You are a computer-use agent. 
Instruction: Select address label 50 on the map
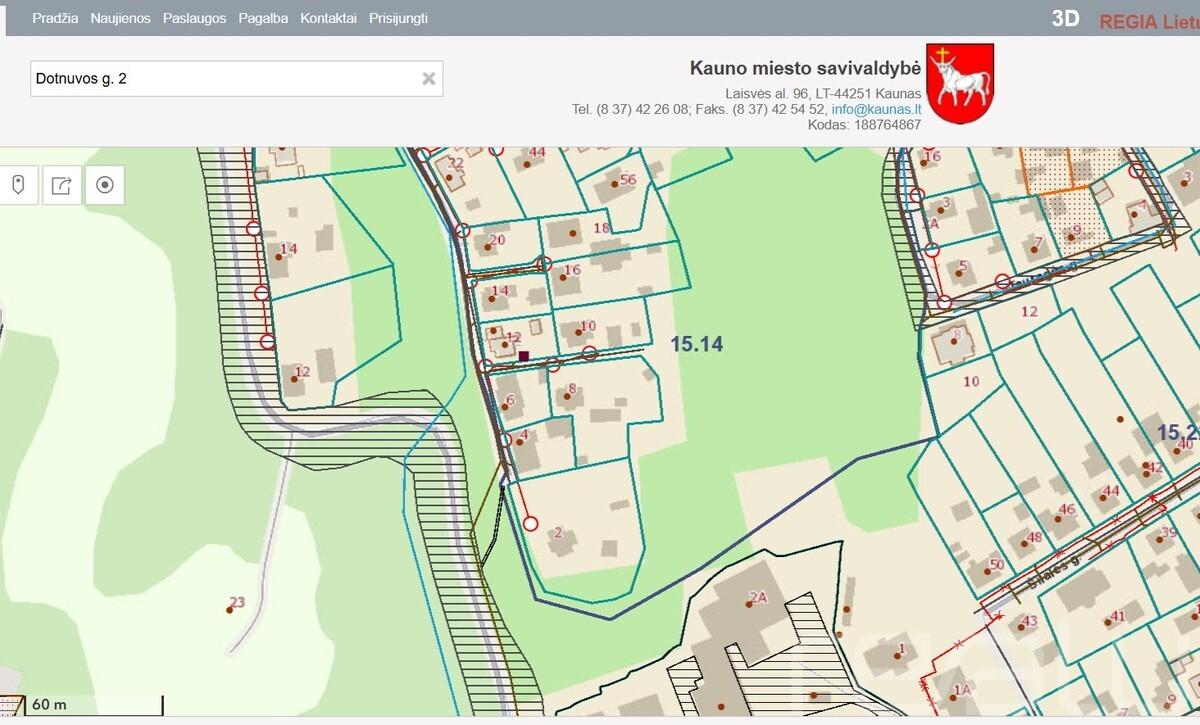tap(996, 564)
